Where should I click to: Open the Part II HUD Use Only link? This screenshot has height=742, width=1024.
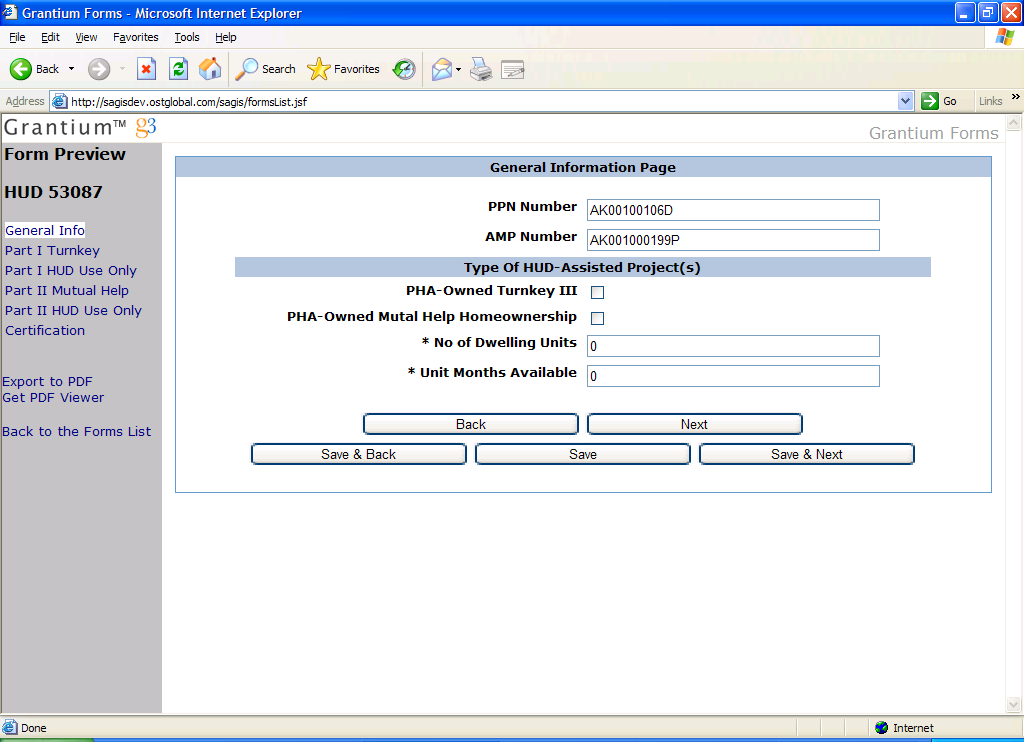click(73, 311)
